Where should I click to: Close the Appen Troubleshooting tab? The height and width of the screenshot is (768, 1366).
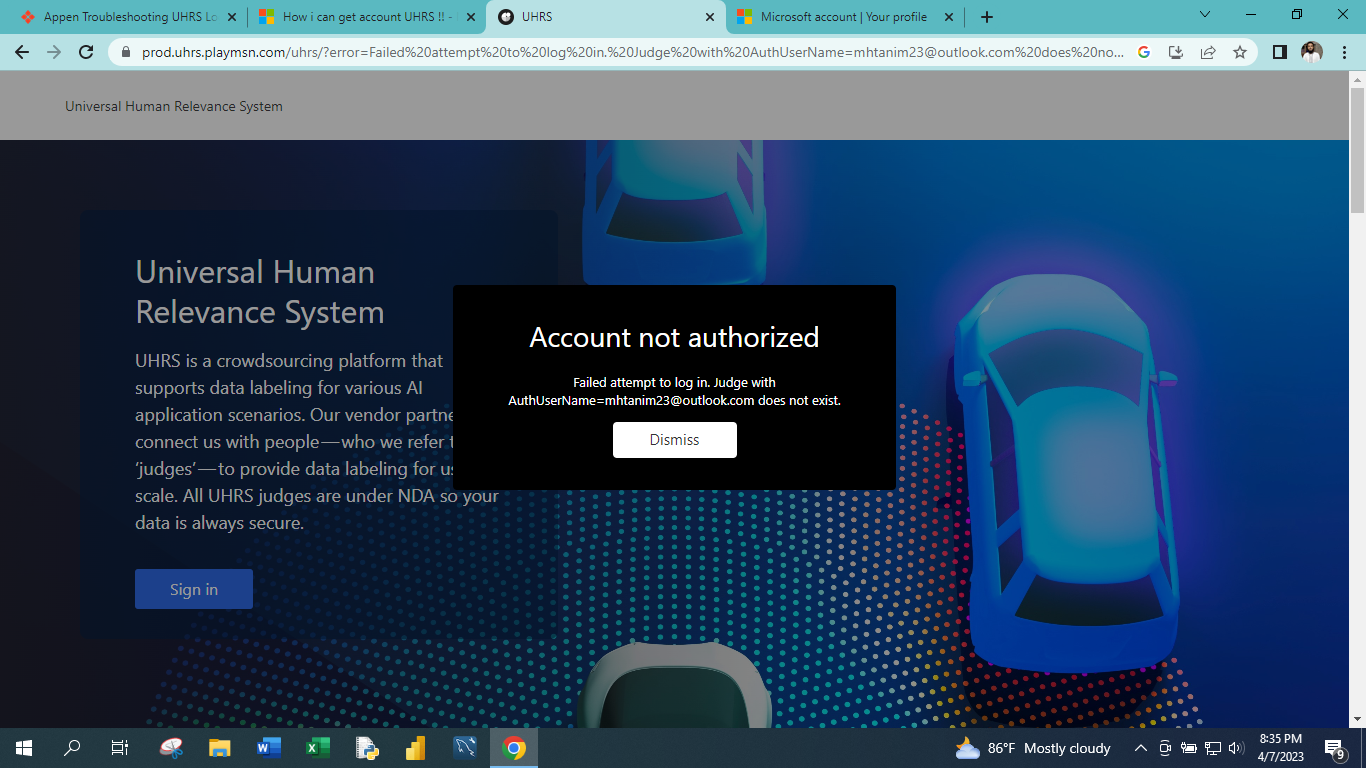click(x=232, y=17)
